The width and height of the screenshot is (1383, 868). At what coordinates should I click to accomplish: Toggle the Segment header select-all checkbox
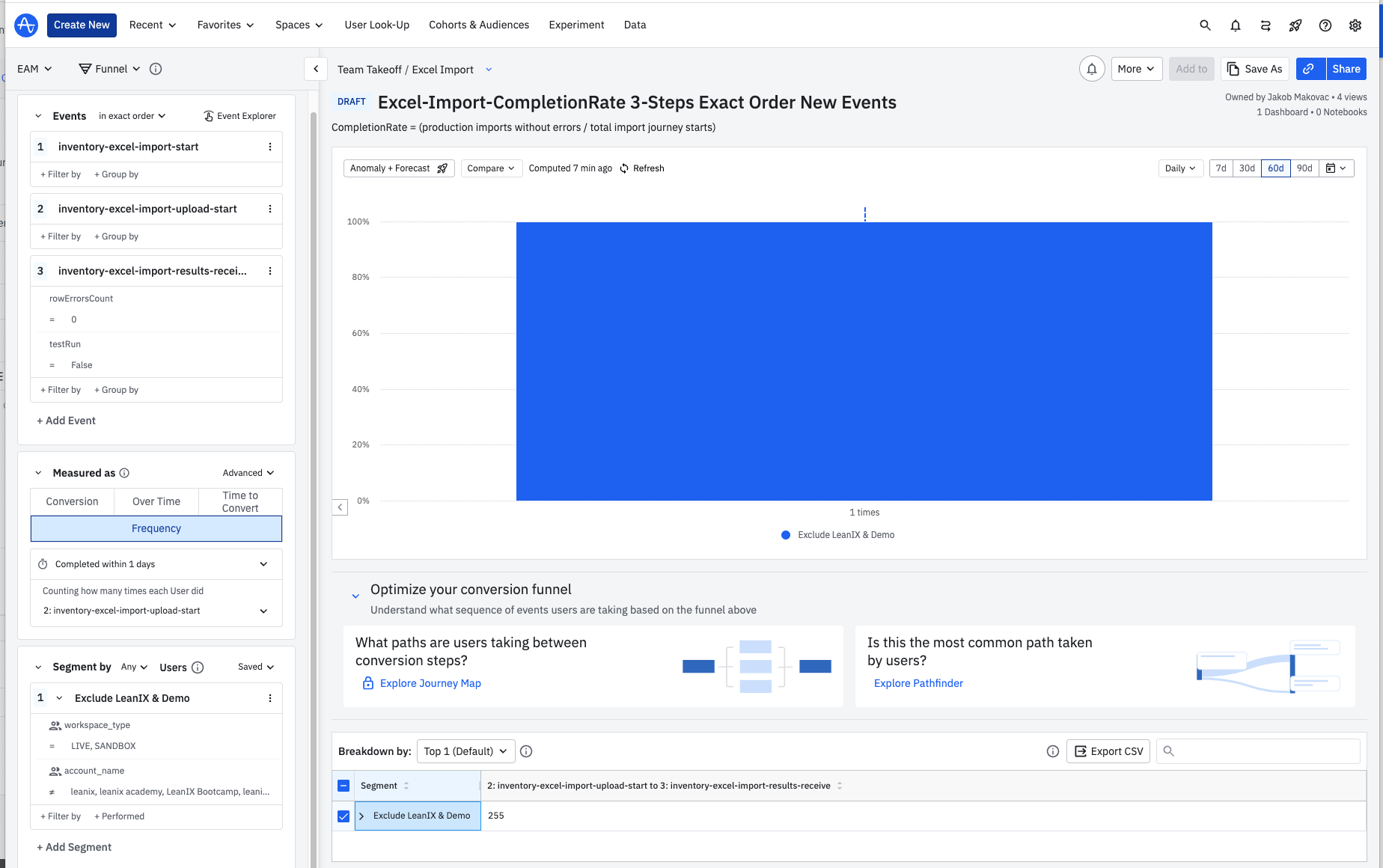pos(344,786)
